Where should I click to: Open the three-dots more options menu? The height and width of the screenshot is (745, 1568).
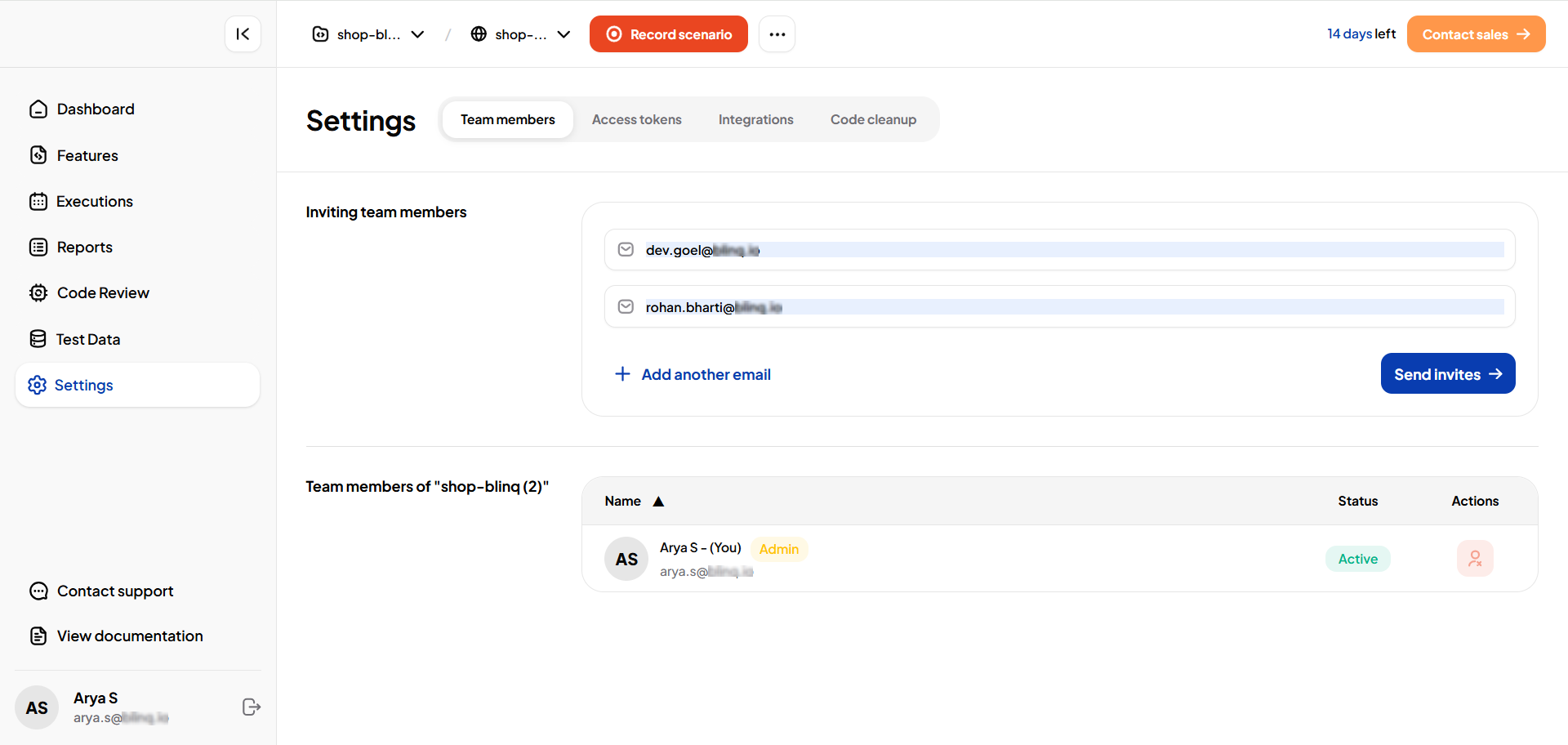tap(777, 34)
